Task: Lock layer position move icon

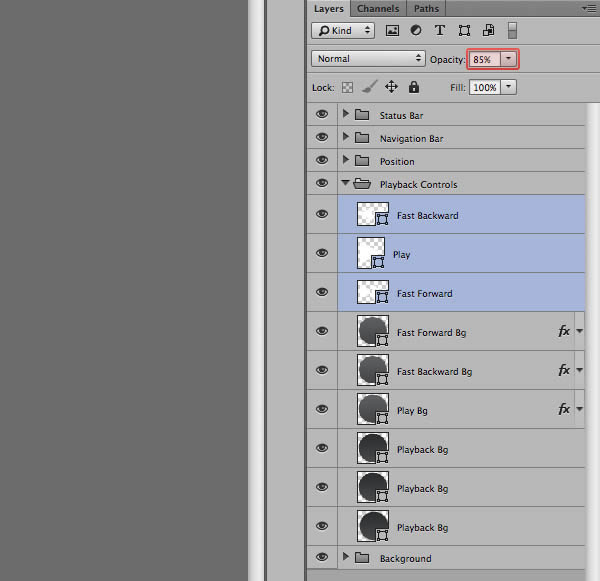Action: (x=391, y=87)
